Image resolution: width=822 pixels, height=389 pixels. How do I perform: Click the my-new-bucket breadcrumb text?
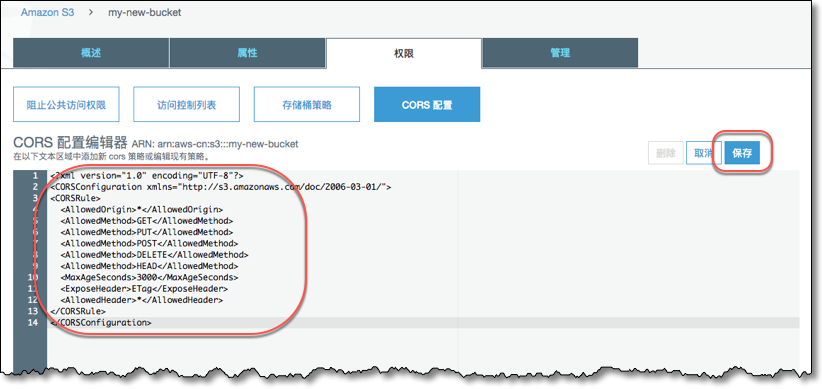[x=145, y=13]
